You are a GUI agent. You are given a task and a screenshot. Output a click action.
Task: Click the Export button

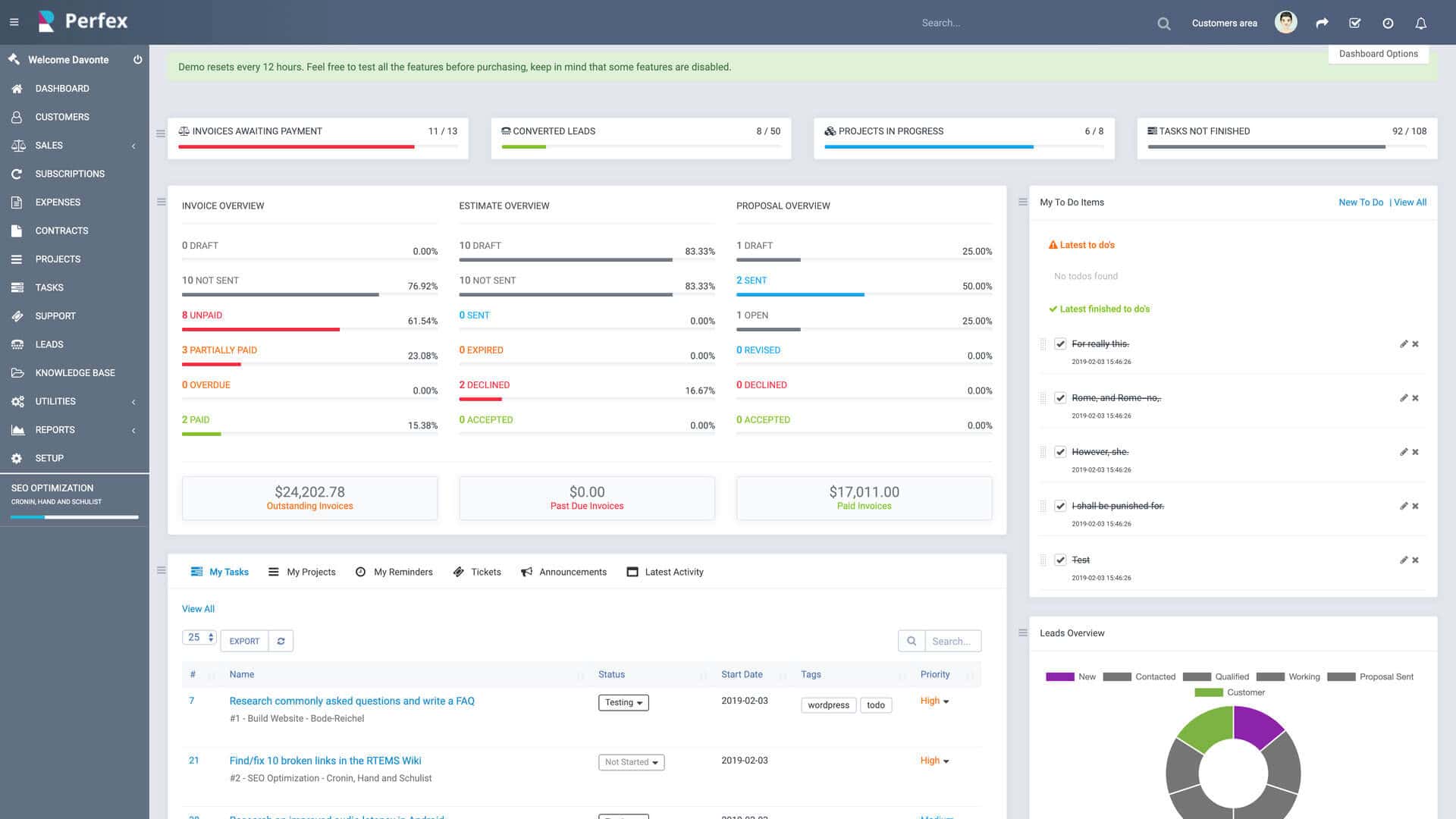point(244,641)
